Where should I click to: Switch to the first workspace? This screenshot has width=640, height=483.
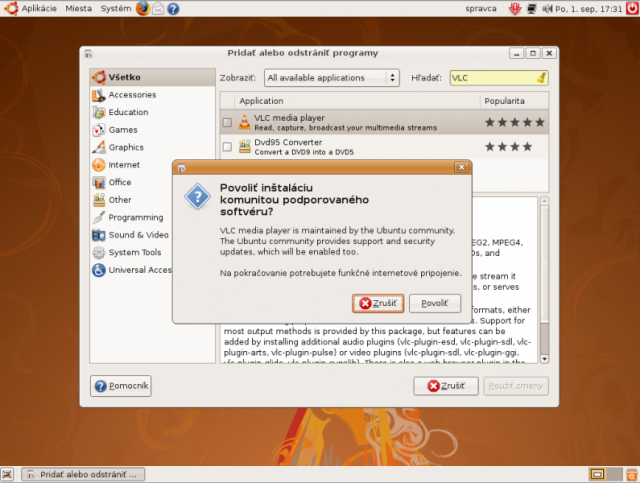(598, 474)
